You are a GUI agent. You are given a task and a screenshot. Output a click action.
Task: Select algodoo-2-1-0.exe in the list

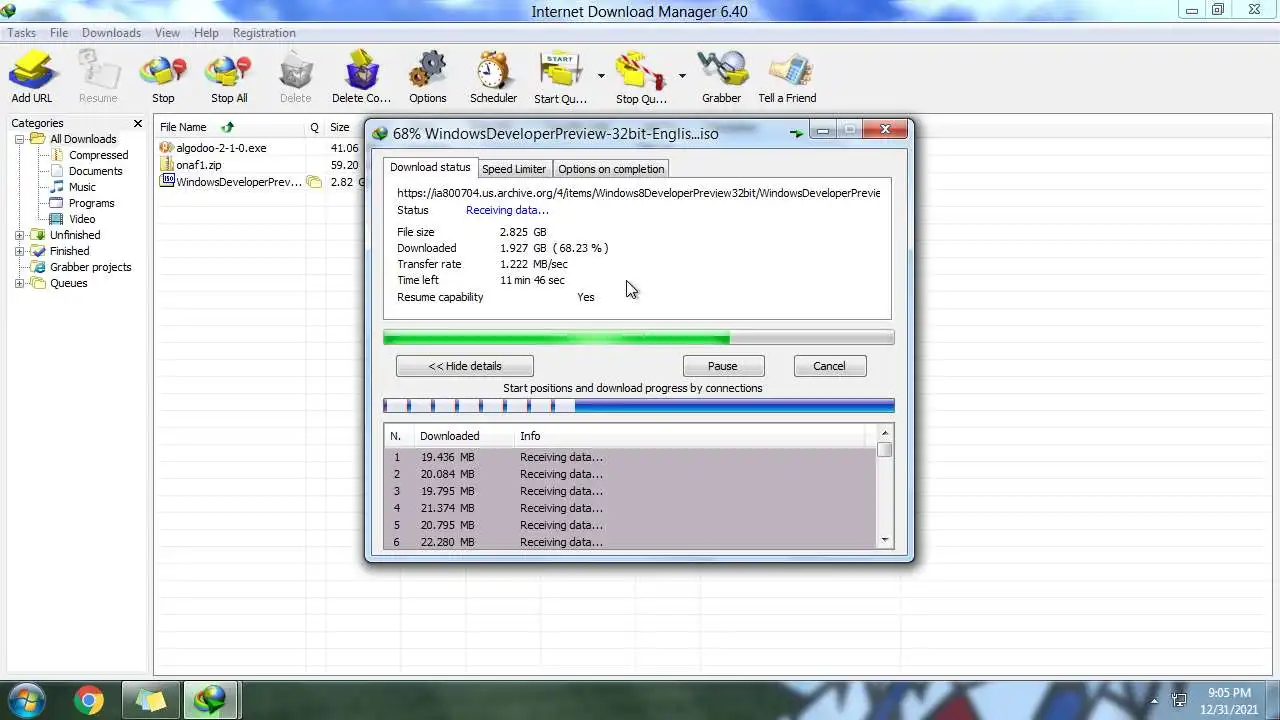click(x=221, y=148)
